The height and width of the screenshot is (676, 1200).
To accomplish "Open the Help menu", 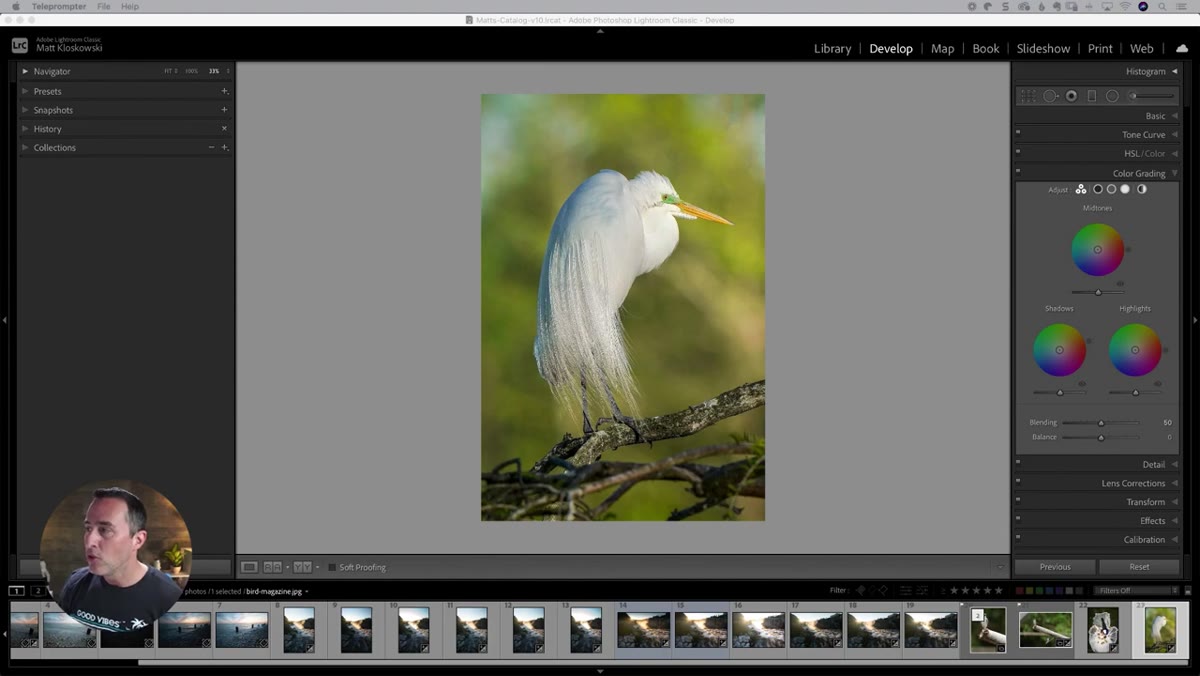I will [130, 6].
